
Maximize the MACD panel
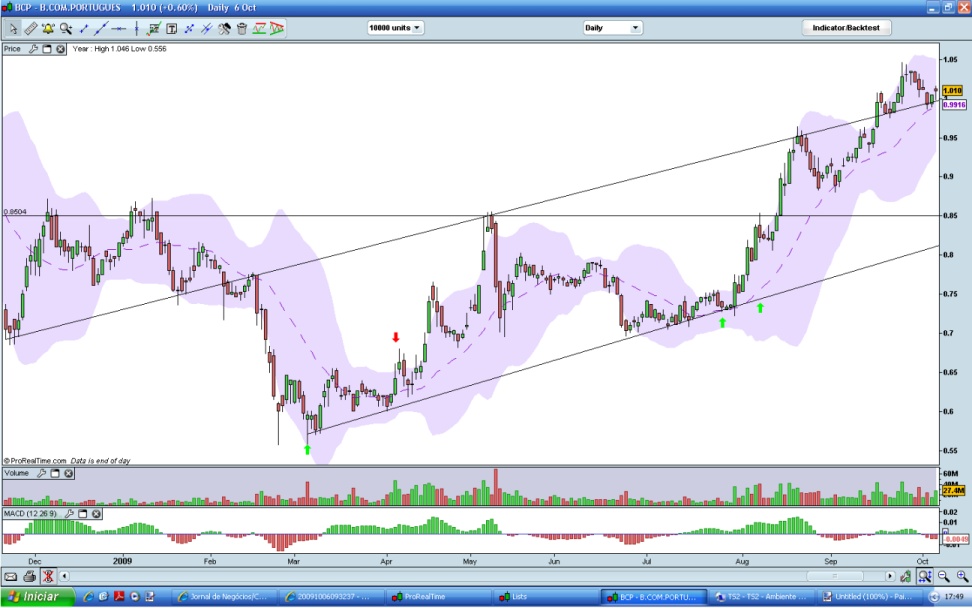click(x=82, y=514)
